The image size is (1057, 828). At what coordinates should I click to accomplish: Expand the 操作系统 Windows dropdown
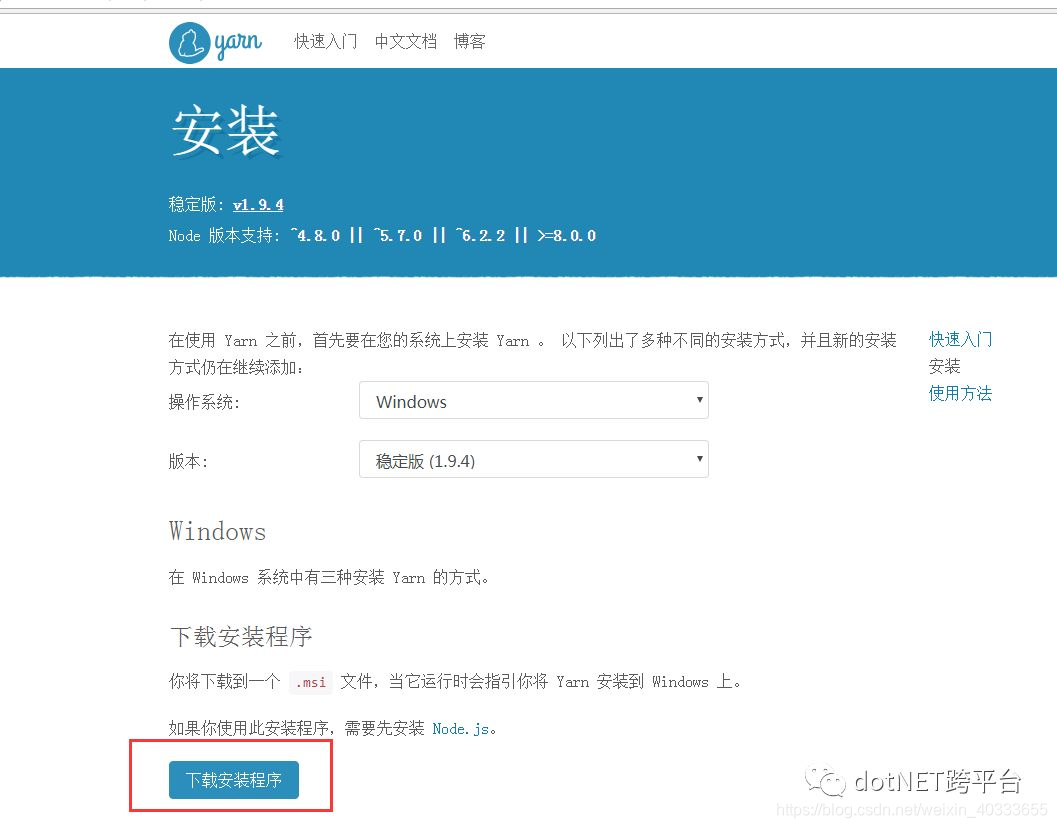(x=533, y=401)
